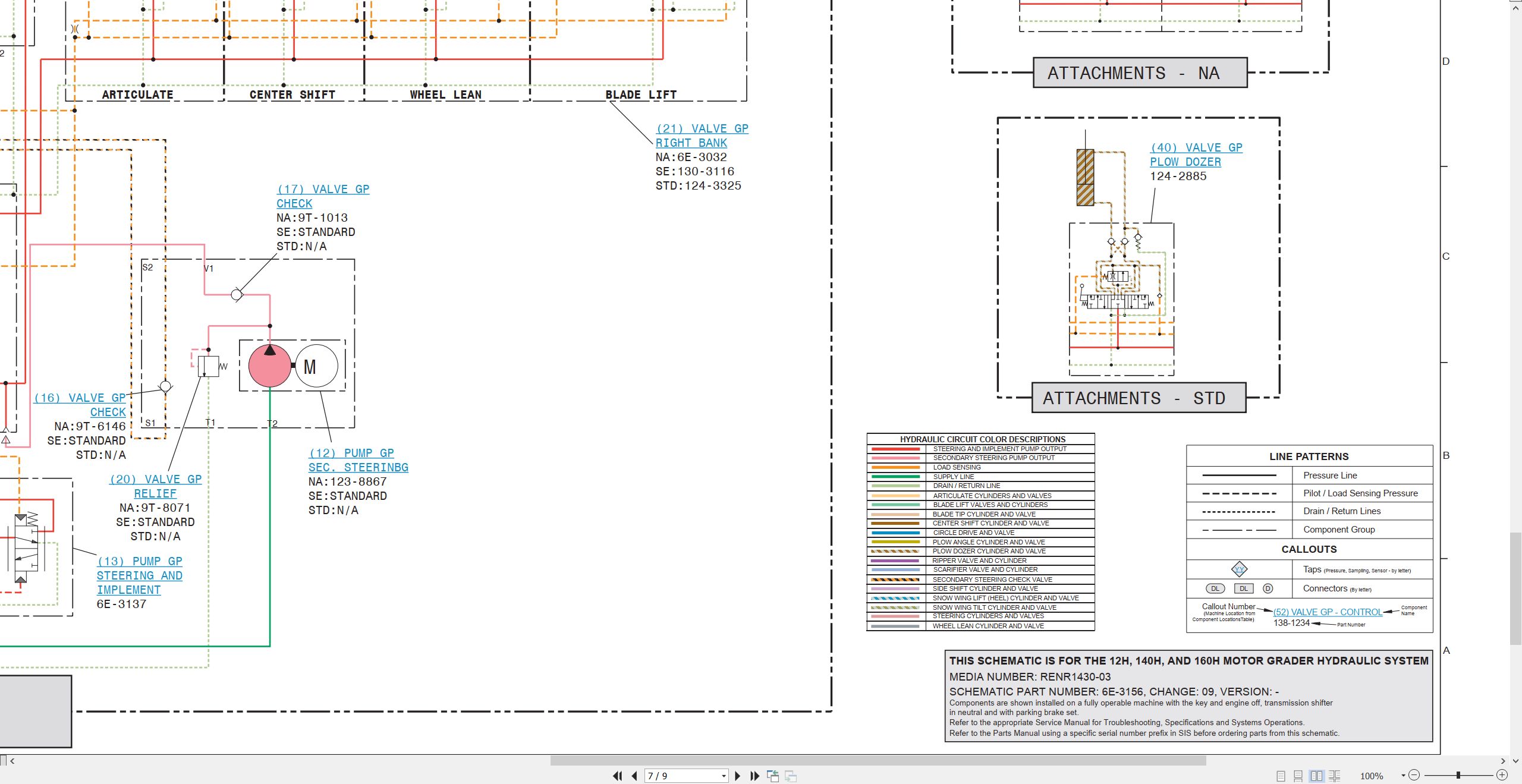Select facing pages layout

pos(1316,776)
